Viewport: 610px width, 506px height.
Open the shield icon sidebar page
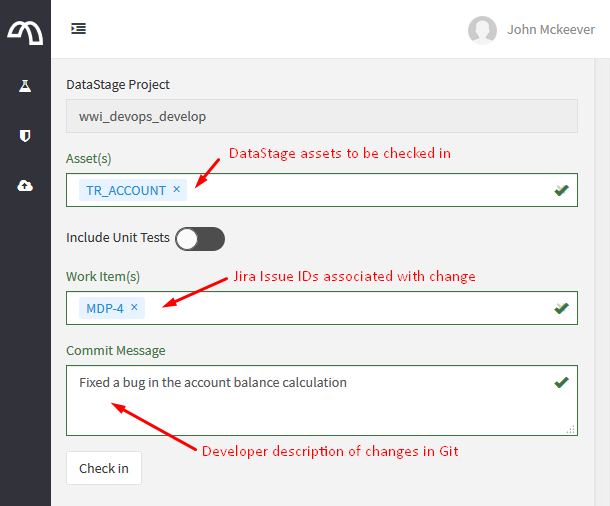25,135
